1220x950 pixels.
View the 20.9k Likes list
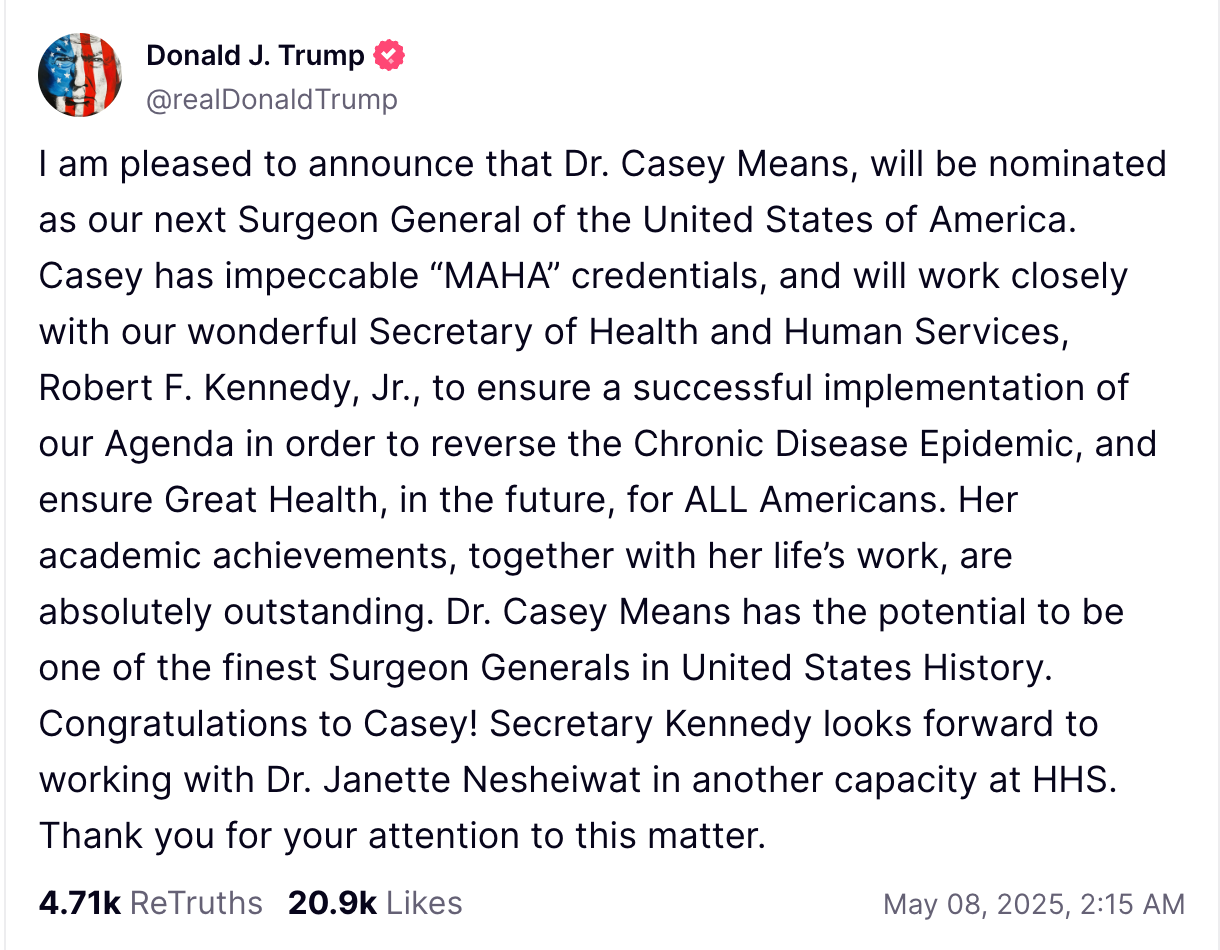tap(375, 903)
